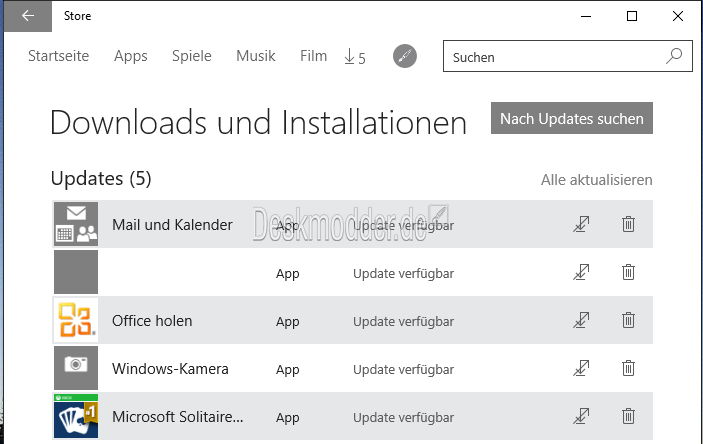703x444 pixels.
Task: Select the Microsoft Solitaire app tile
Action: pos(76,416)
